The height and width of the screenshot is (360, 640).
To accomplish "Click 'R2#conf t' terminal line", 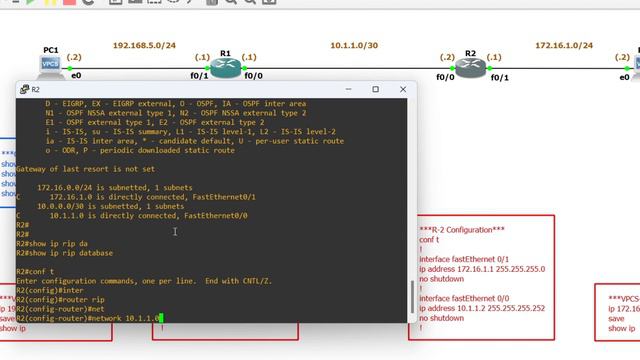I will (x=35, y=271).
